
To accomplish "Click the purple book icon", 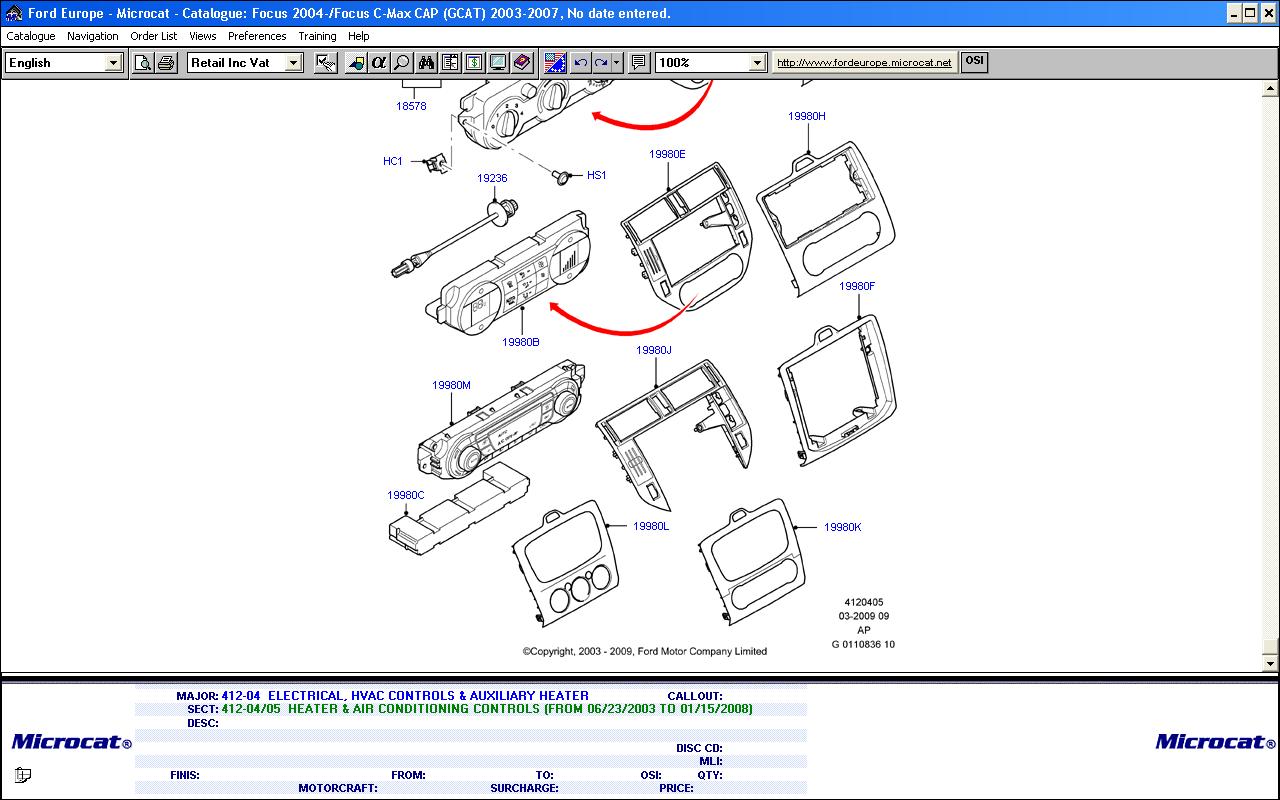I will (x=522, y=63).
